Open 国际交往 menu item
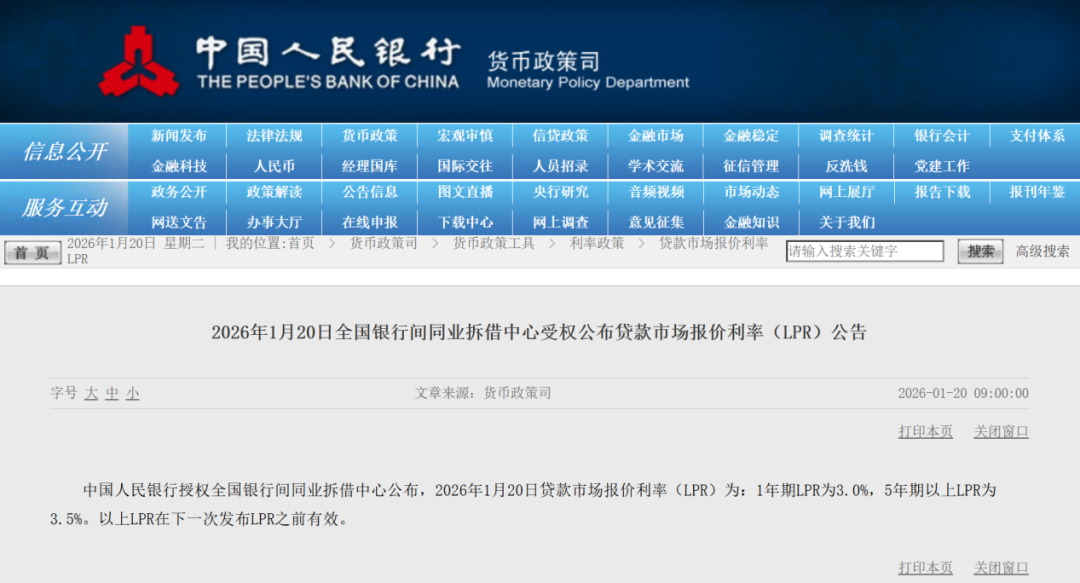The width and height of the screenshot is (1080, 583). 465,166
